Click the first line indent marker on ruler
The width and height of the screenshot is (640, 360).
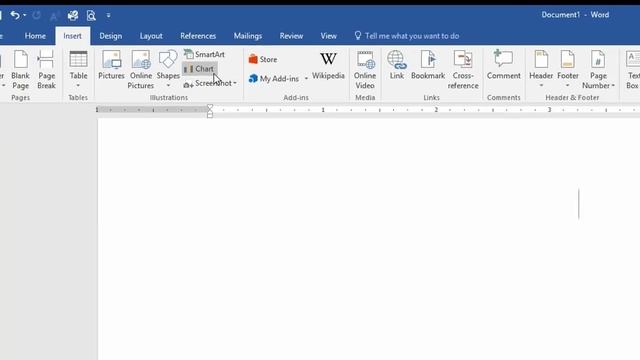(x=210, y=107)
